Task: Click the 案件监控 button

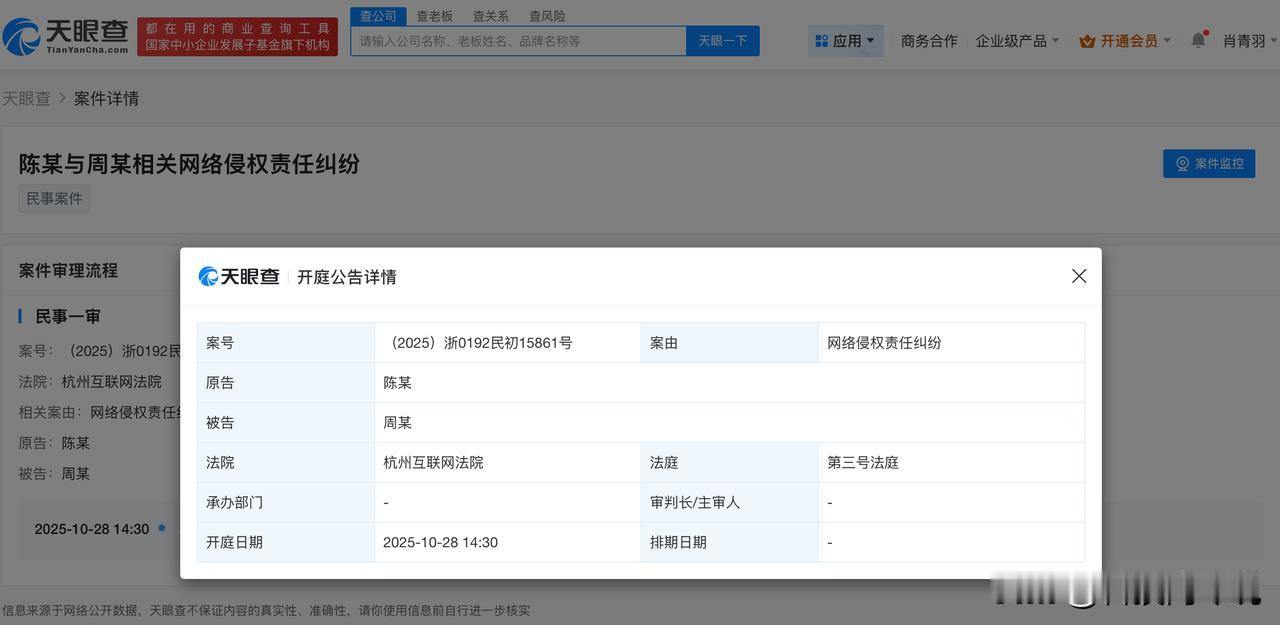Action: point(1208,163)
